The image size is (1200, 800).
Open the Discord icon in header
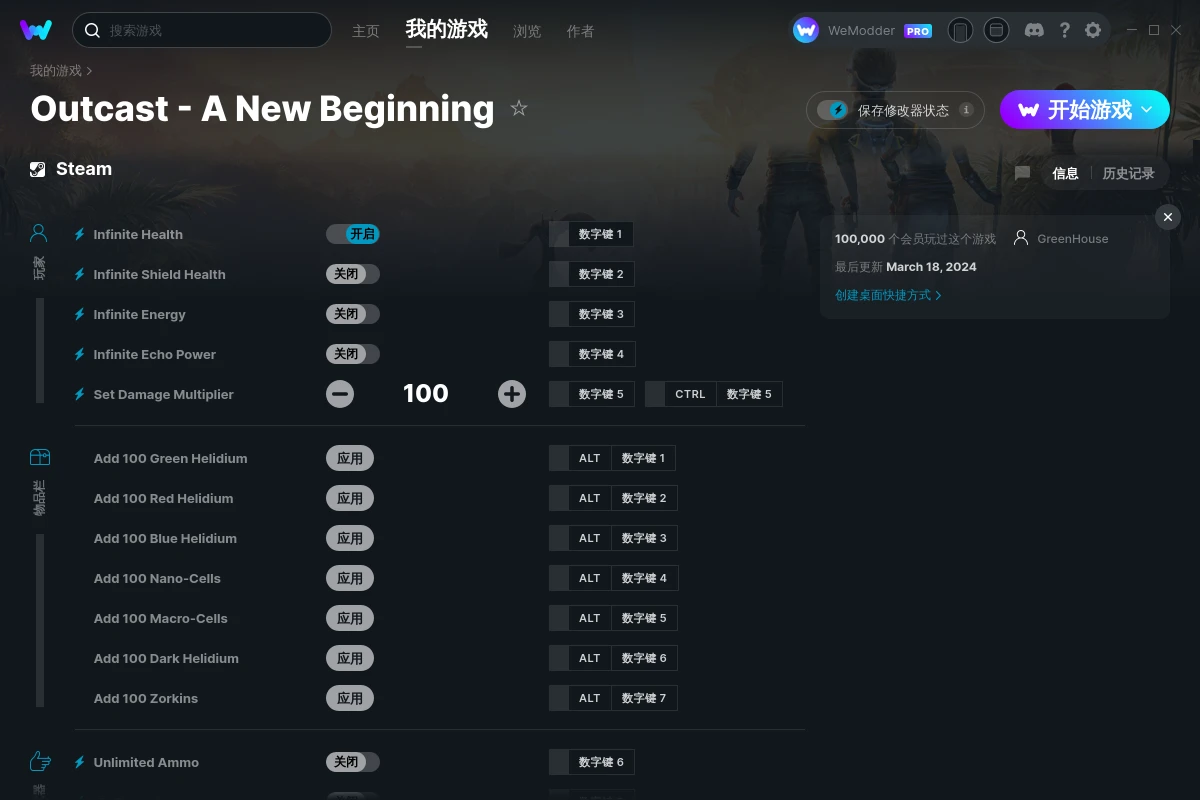tap(1034, 30)
